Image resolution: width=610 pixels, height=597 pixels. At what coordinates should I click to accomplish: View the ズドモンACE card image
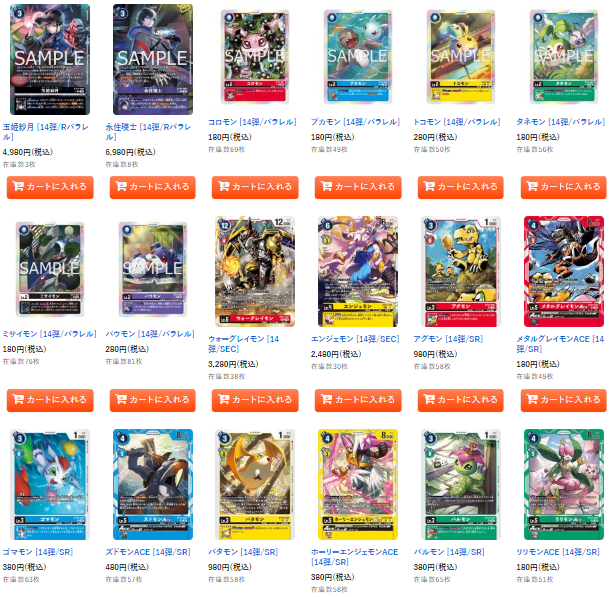[153, 484]
